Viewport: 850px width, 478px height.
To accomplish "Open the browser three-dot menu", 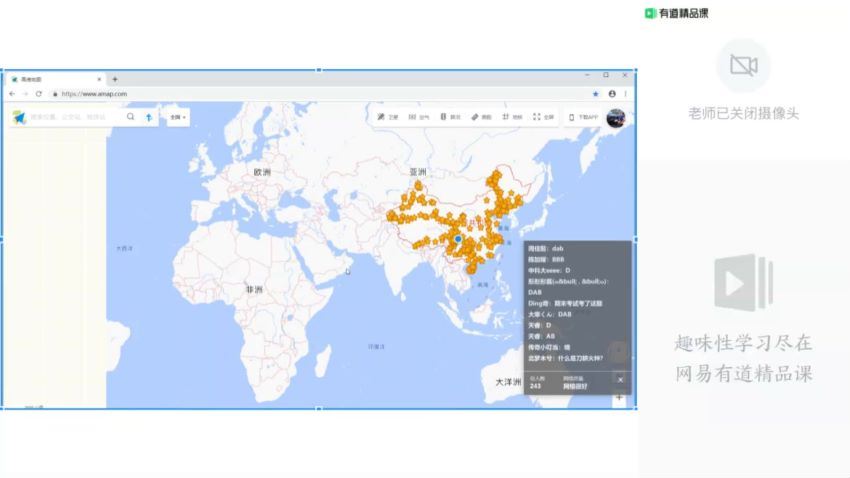I will 626,94.
